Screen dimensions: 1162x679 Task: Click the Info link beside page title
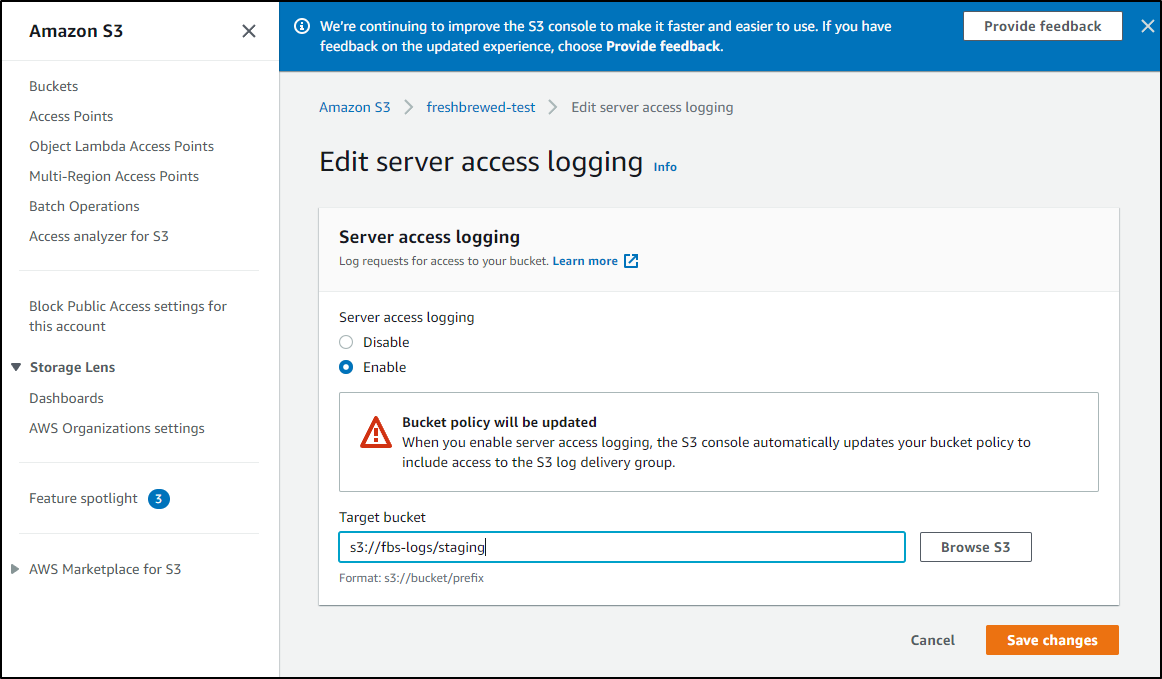point(665,167)
